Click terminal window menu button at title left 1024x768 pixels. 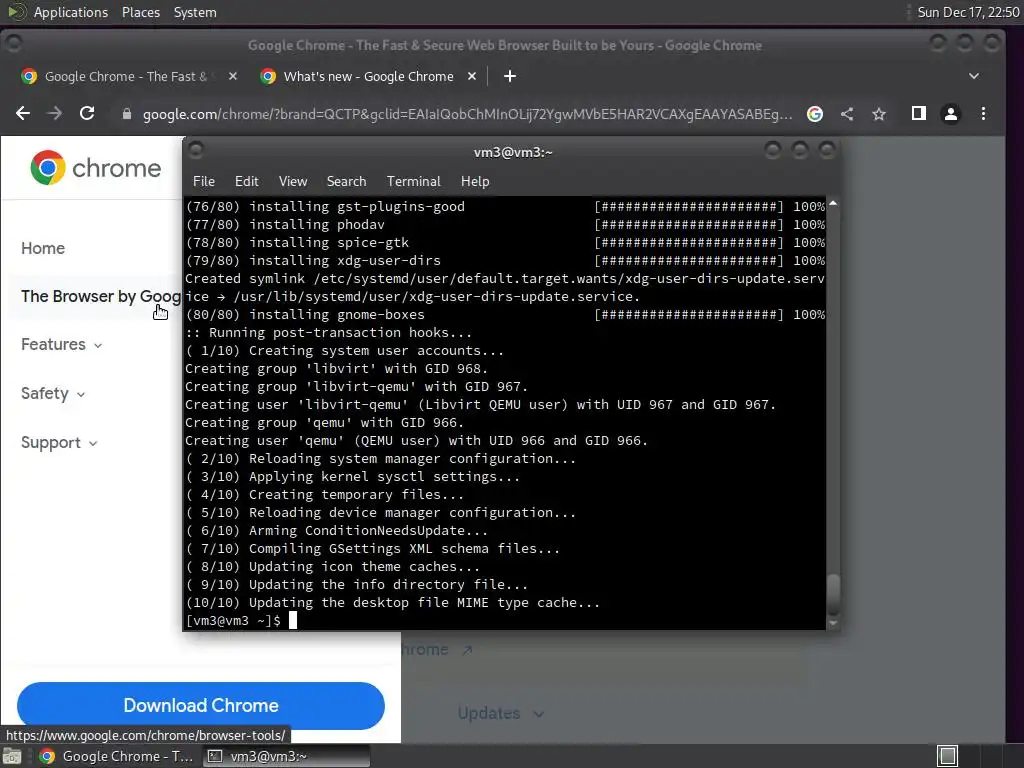(x=195, y=151)
